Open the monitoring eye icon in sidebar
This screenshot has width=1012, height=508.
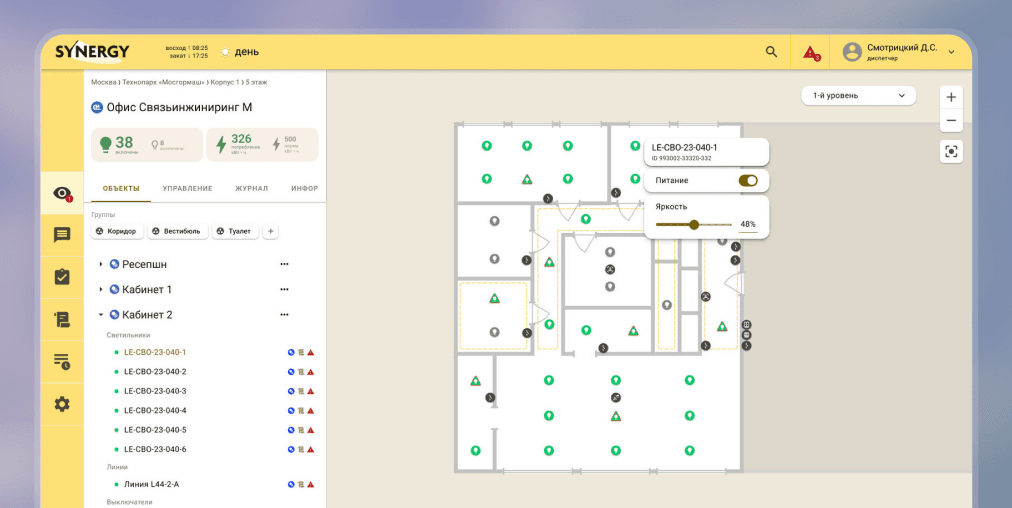(x=62, y=194)
